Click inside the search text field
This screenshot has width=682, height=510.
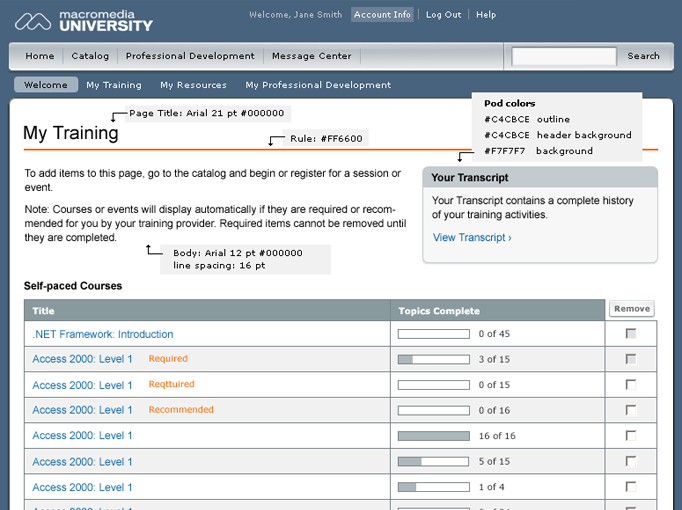click(x=563, y=56)
